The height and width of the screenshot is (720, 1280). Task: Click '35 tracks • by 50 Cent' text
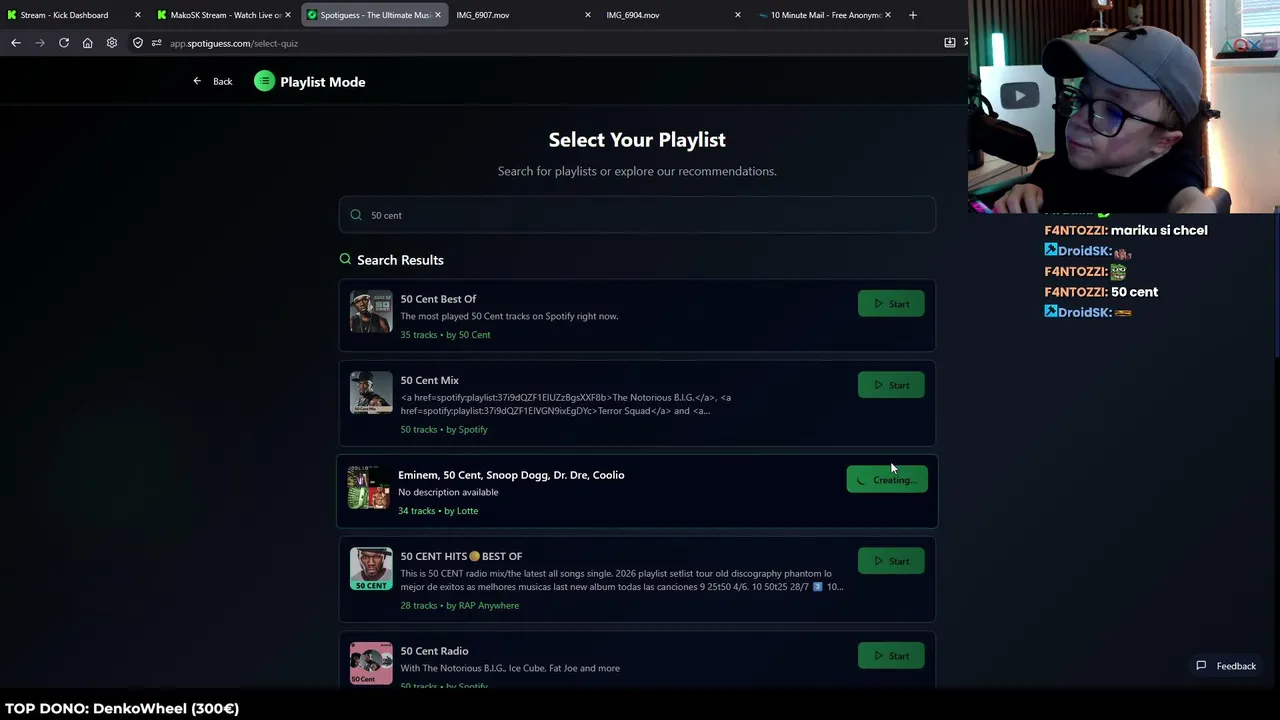(x=445, y=335)
